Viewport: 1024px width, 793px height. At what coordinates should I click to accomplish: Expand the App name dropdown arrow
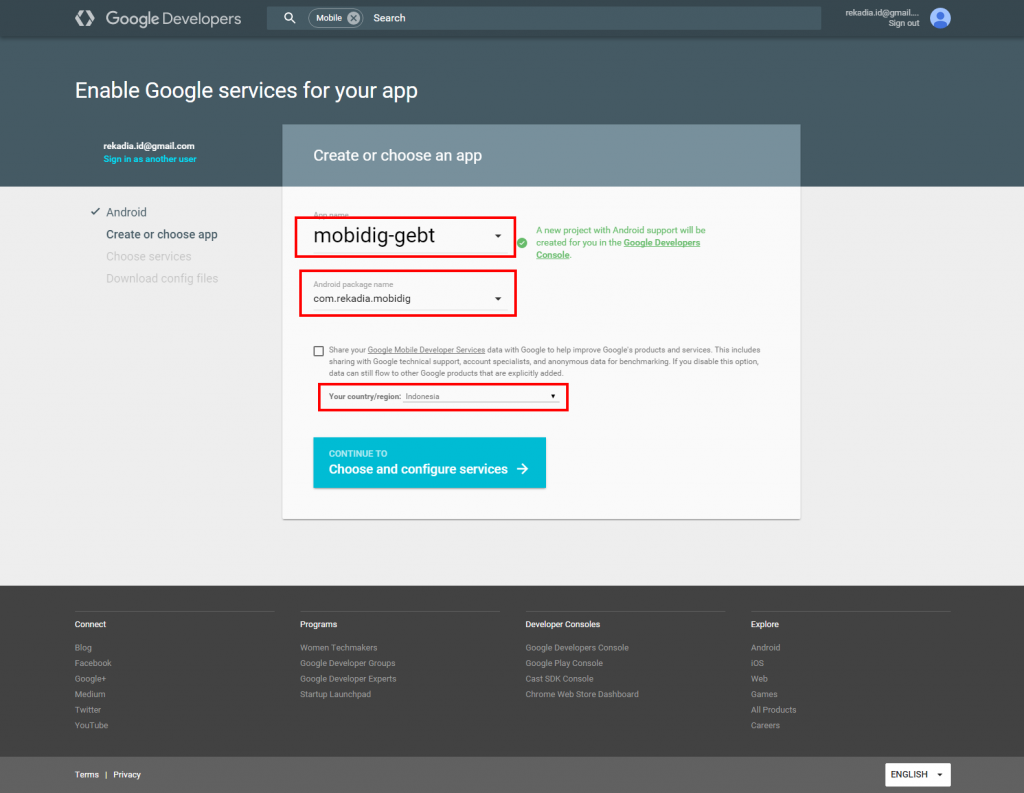[498, 236]
